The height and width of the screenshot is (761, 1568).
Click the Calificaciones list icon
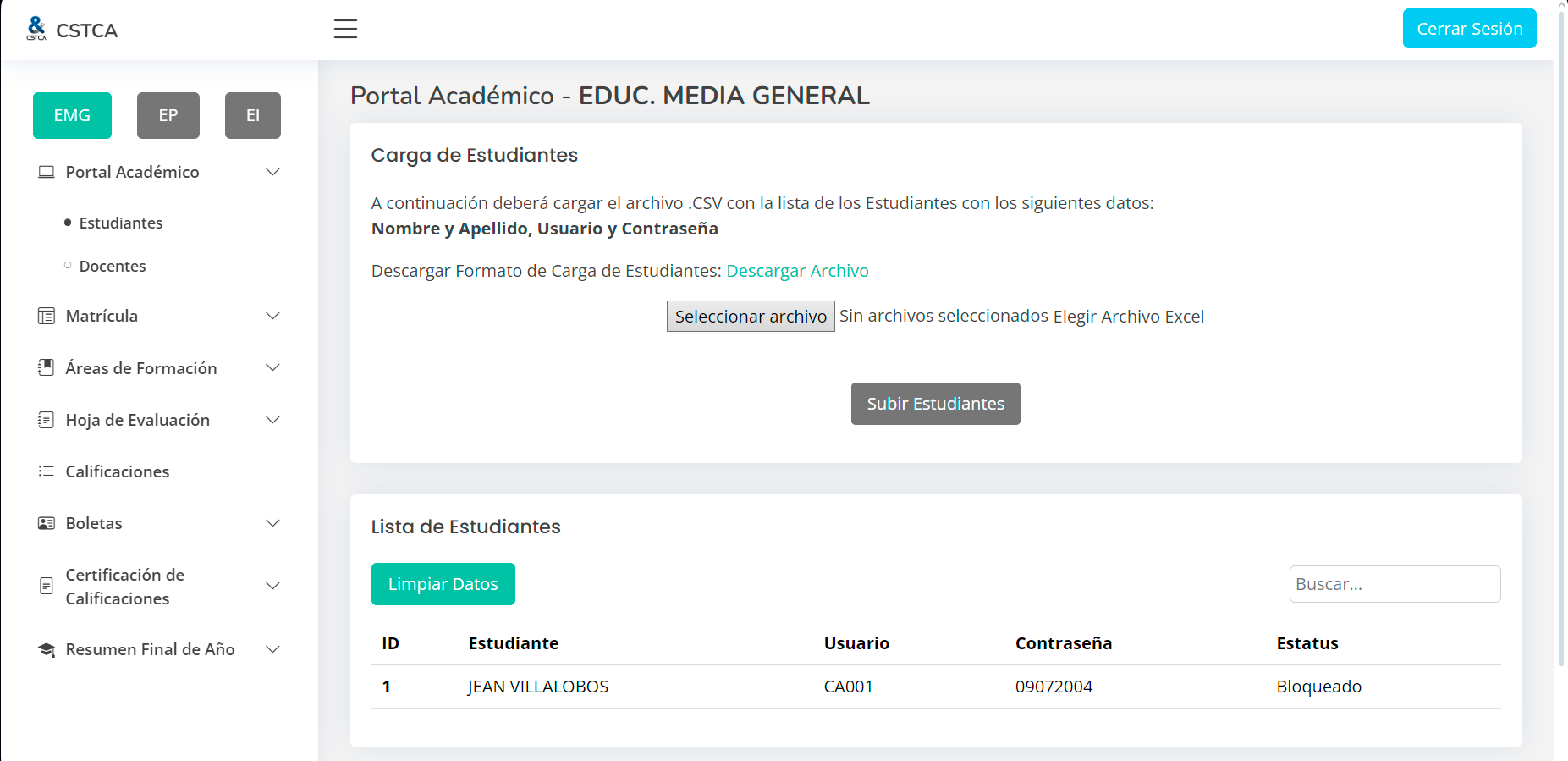47,471
